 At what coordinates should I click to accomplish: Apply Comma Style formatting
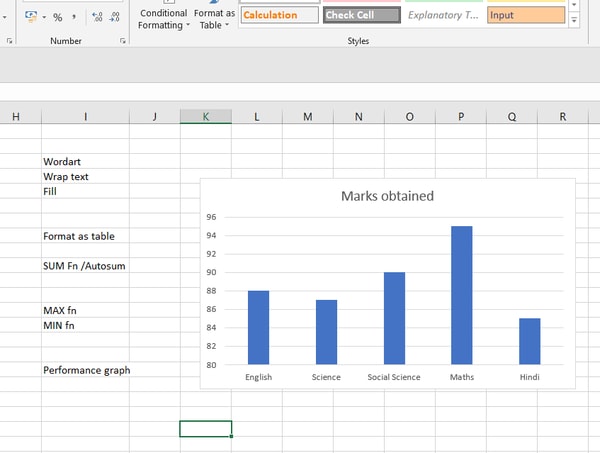(74, 17)
